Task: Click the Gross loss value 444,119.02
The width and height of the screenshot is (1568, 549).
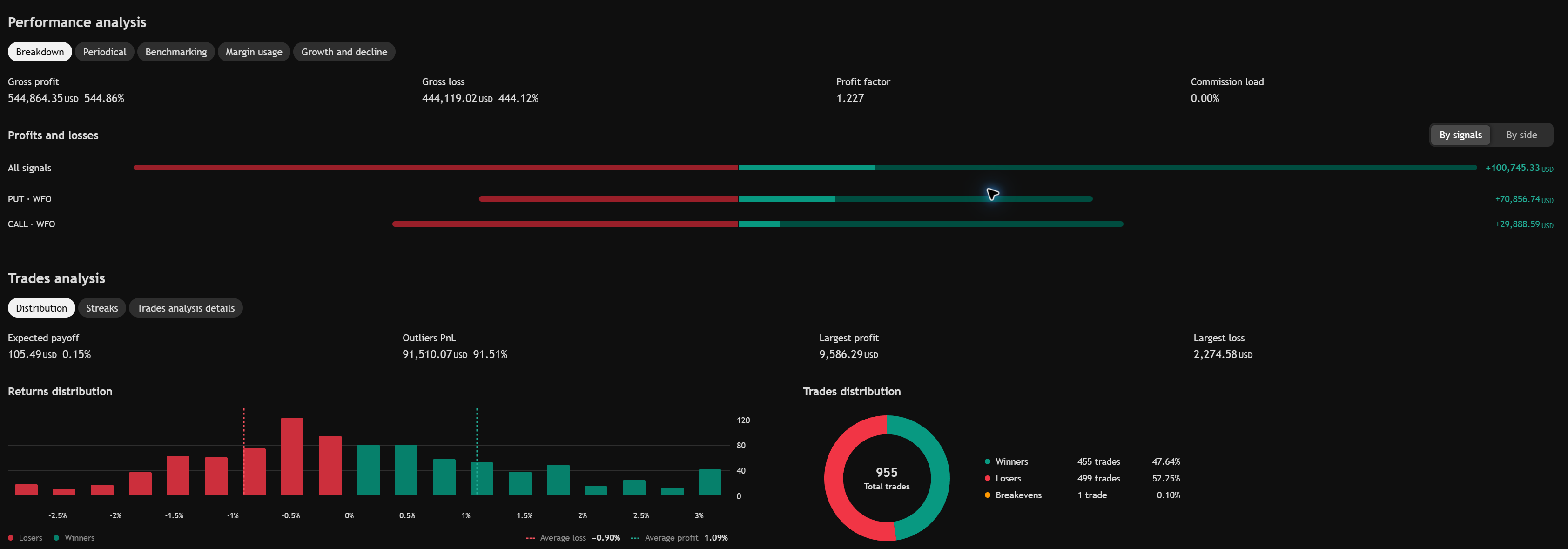Action: pyautogui.click(x=449, y=98)
